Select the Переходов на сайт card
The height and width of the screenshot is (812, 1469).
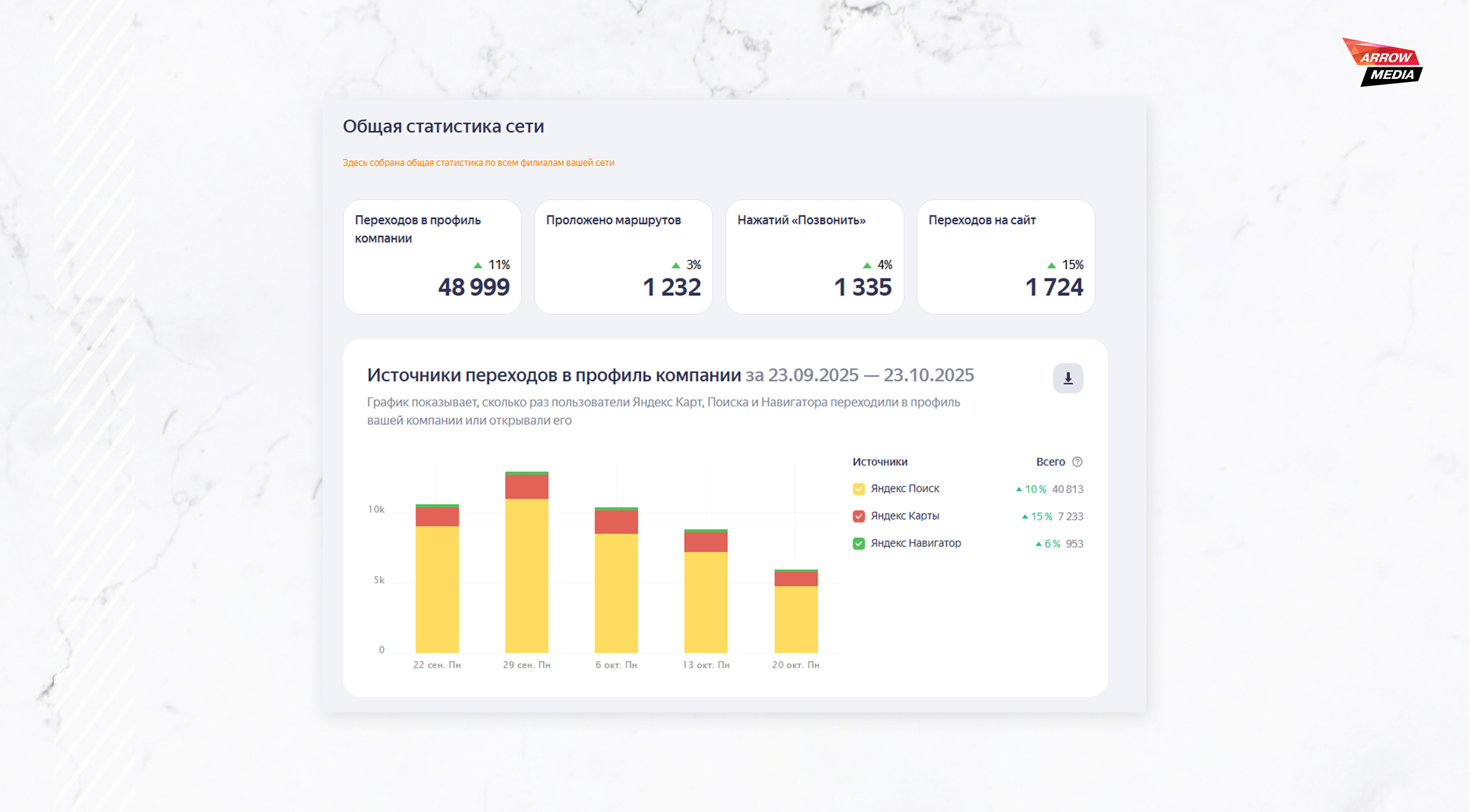pos(1006,257)
